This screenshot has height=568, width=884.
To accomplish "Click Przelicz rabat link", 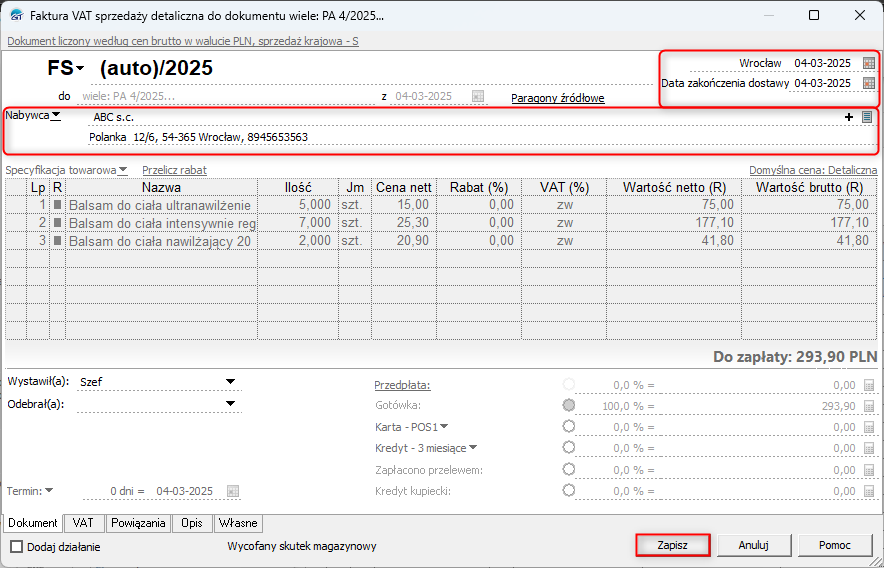I will point(174,170).
